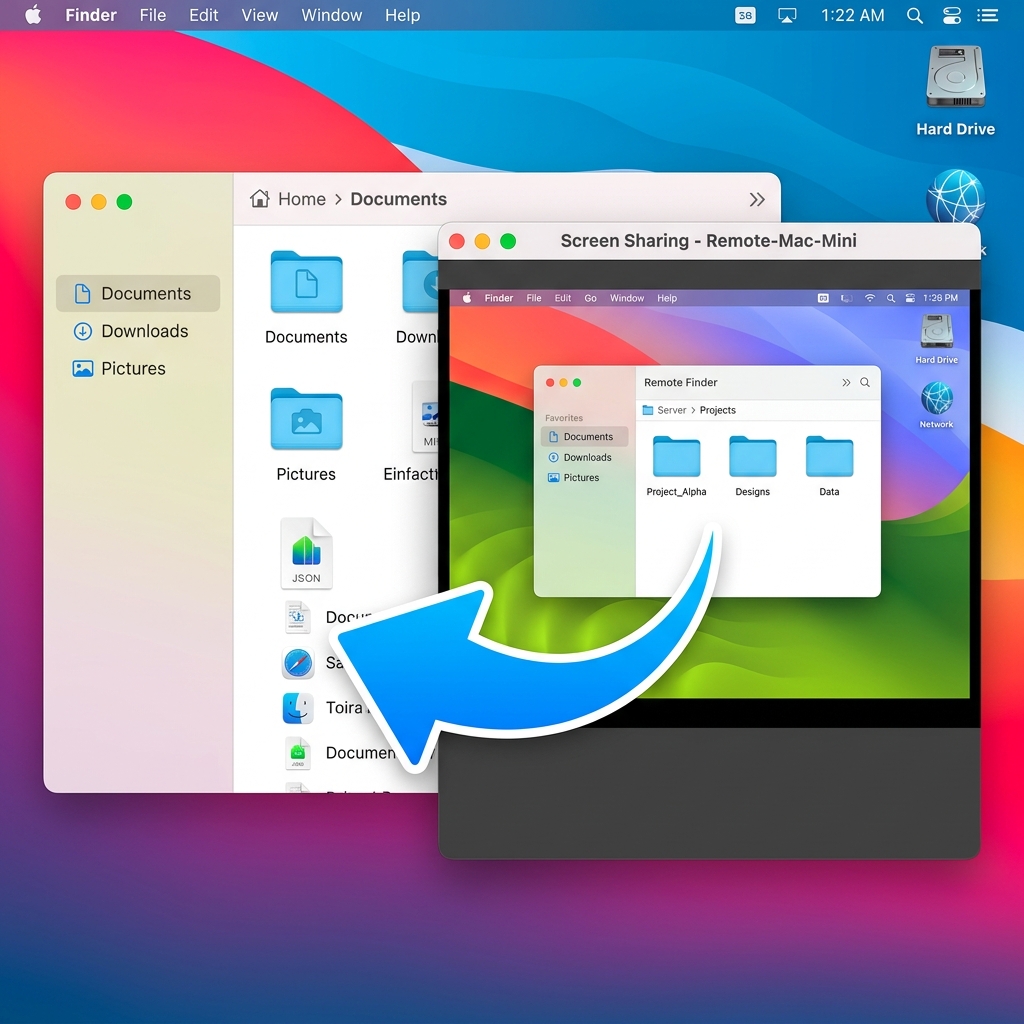
Task: Open the Apple menu in the top bar
Action: (33, 15)
